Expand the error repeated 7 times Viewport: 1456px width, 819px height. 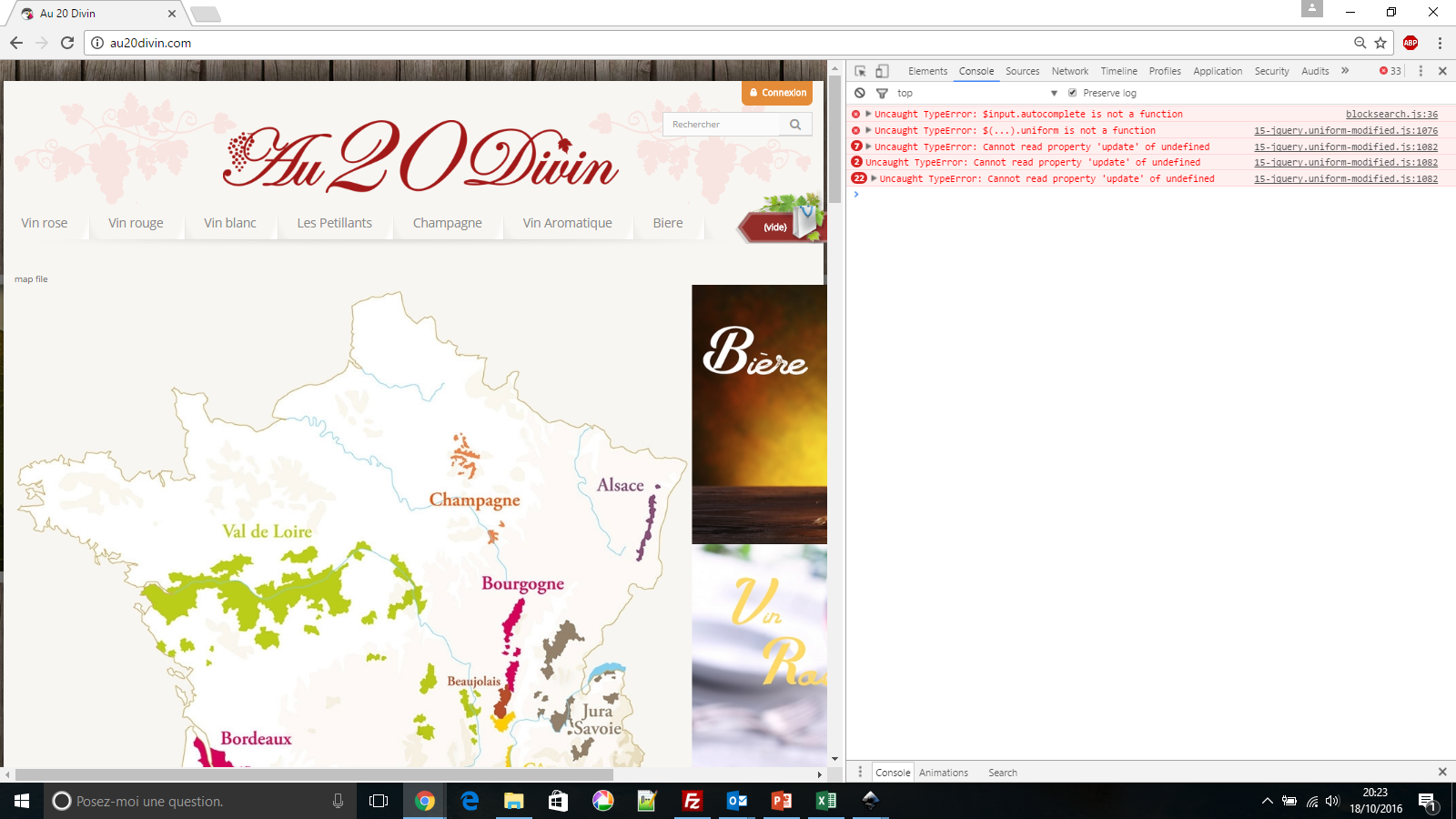(869, 147)
